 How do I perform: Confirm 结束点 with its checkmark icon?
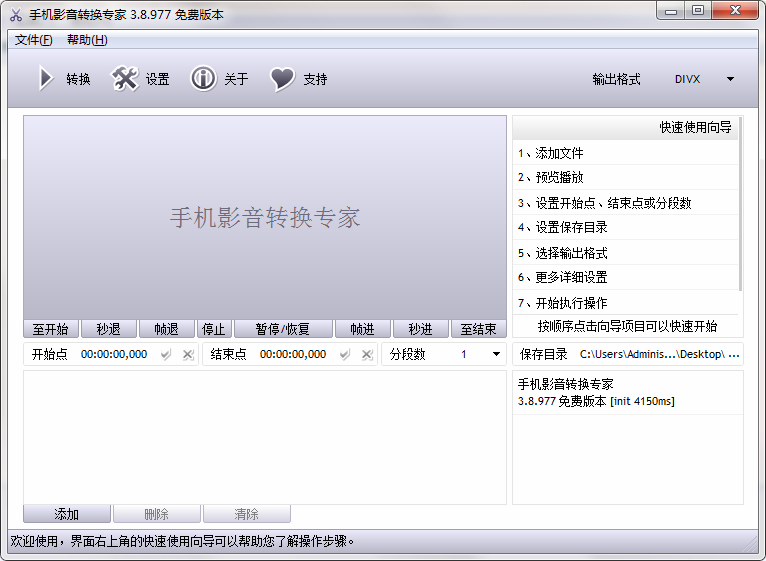pyautogui.click(x=345, y=354)
